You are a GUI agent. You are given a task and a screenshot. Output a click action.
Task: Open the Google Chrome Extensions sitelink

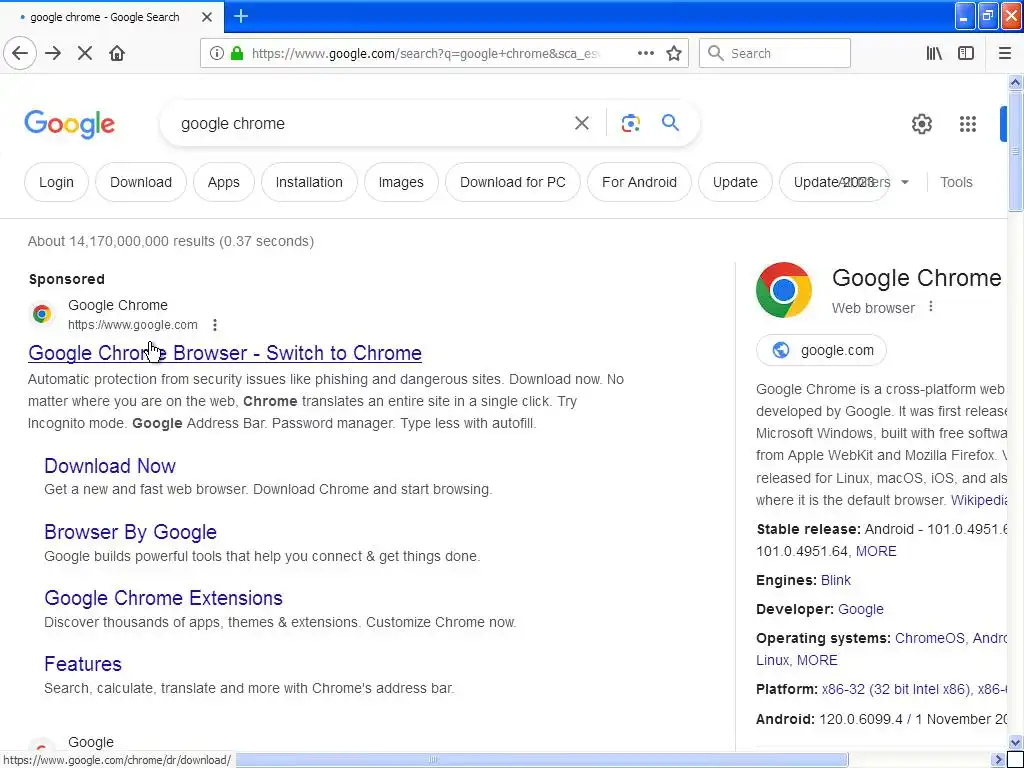tap(163, 598)
